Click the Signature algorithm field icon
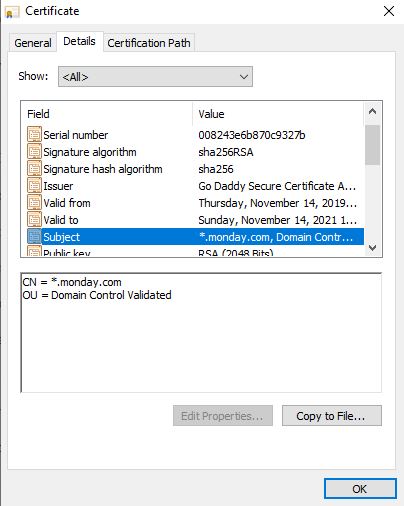The image size is (404, 506). tap(34, 152)
